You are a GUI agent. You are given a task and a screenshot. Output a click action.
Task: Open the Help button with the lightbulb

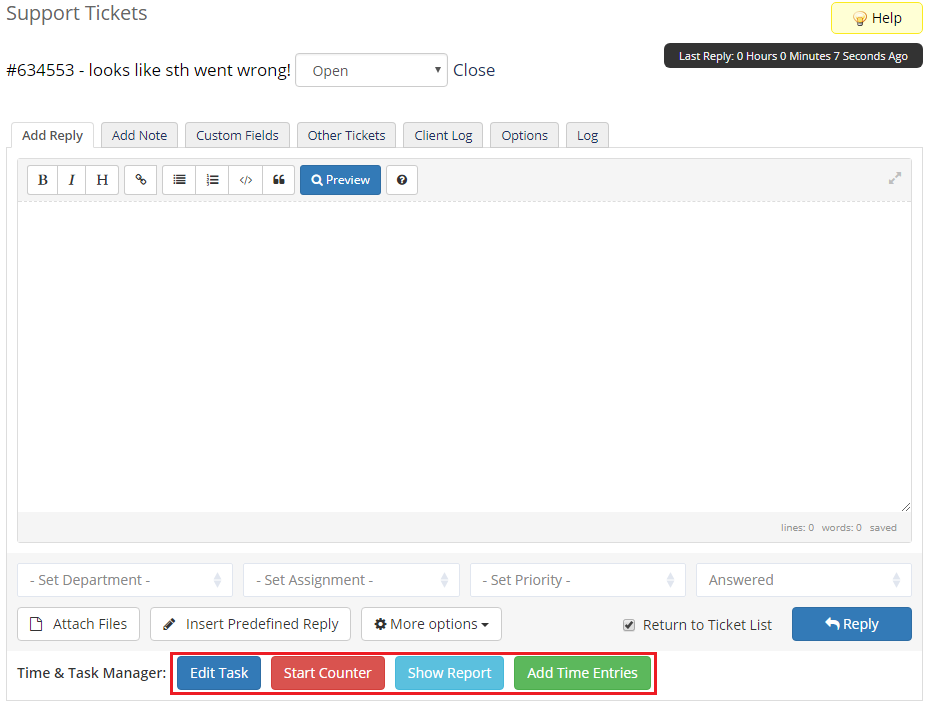tap(877, 18)
